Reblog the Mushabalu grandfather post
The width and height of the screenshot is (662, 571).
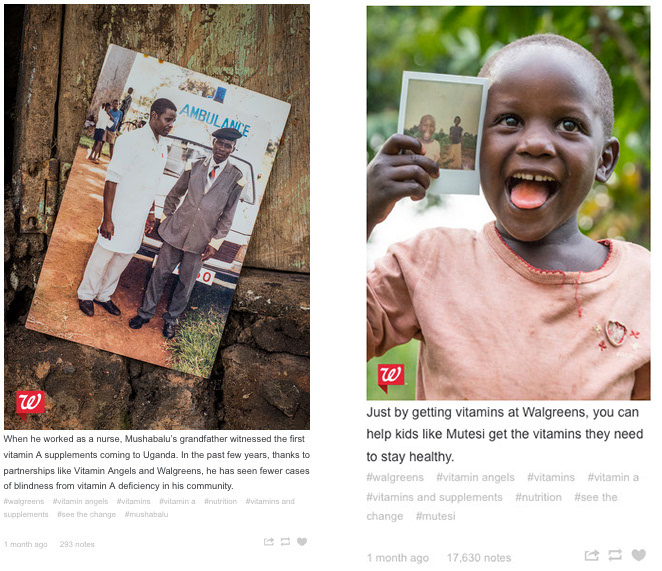(x=285, y=541)
